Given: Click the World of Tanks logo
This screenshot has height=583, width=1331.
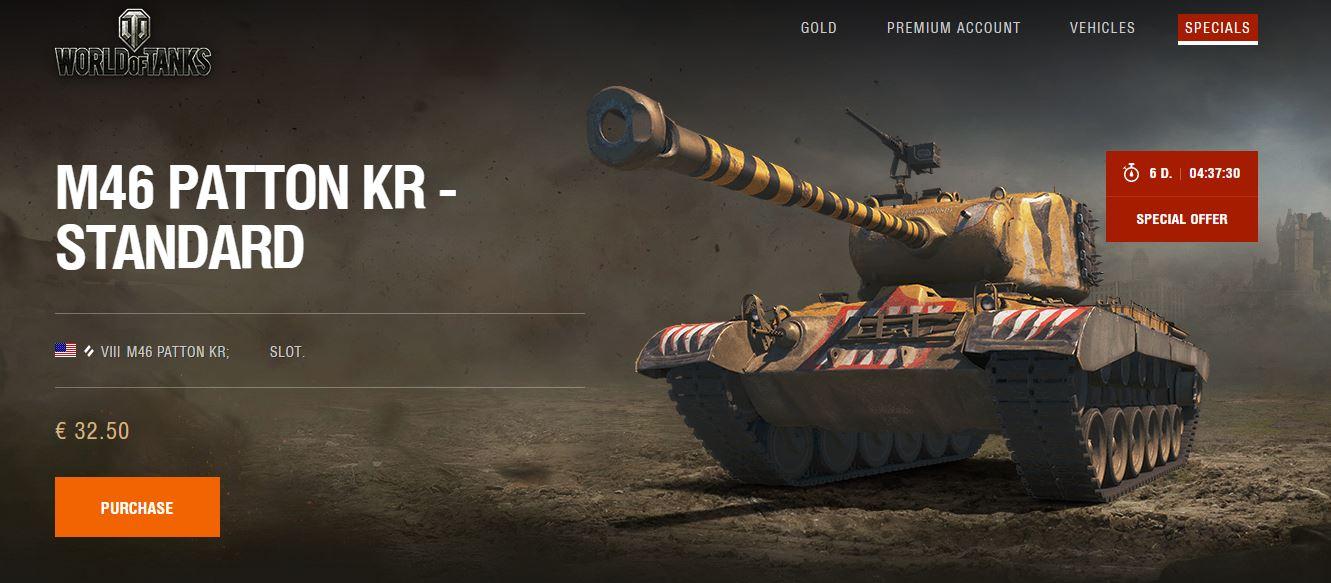Looking at the screenshot, I should (133, 43).
